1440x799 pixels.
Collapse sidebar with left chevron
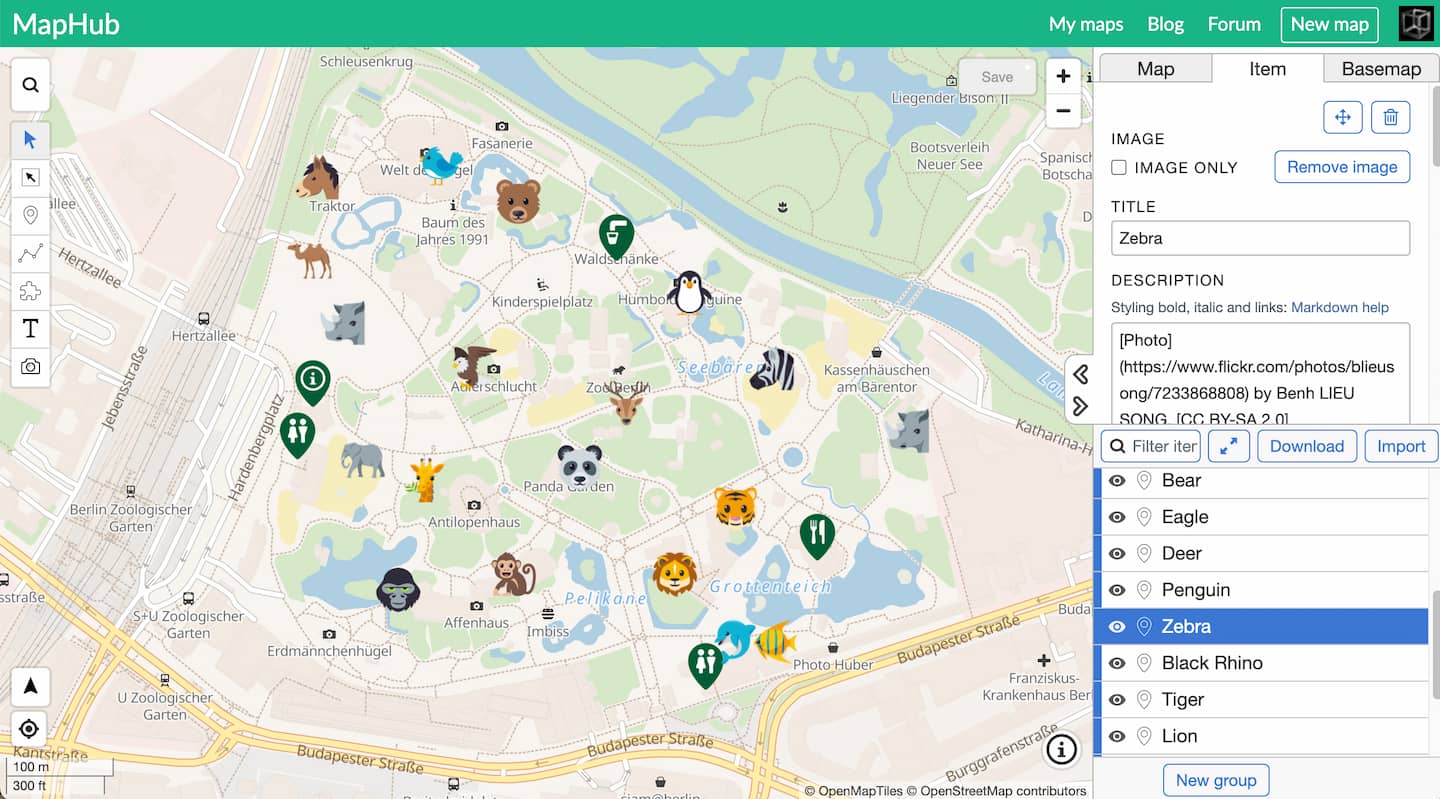1080,374
